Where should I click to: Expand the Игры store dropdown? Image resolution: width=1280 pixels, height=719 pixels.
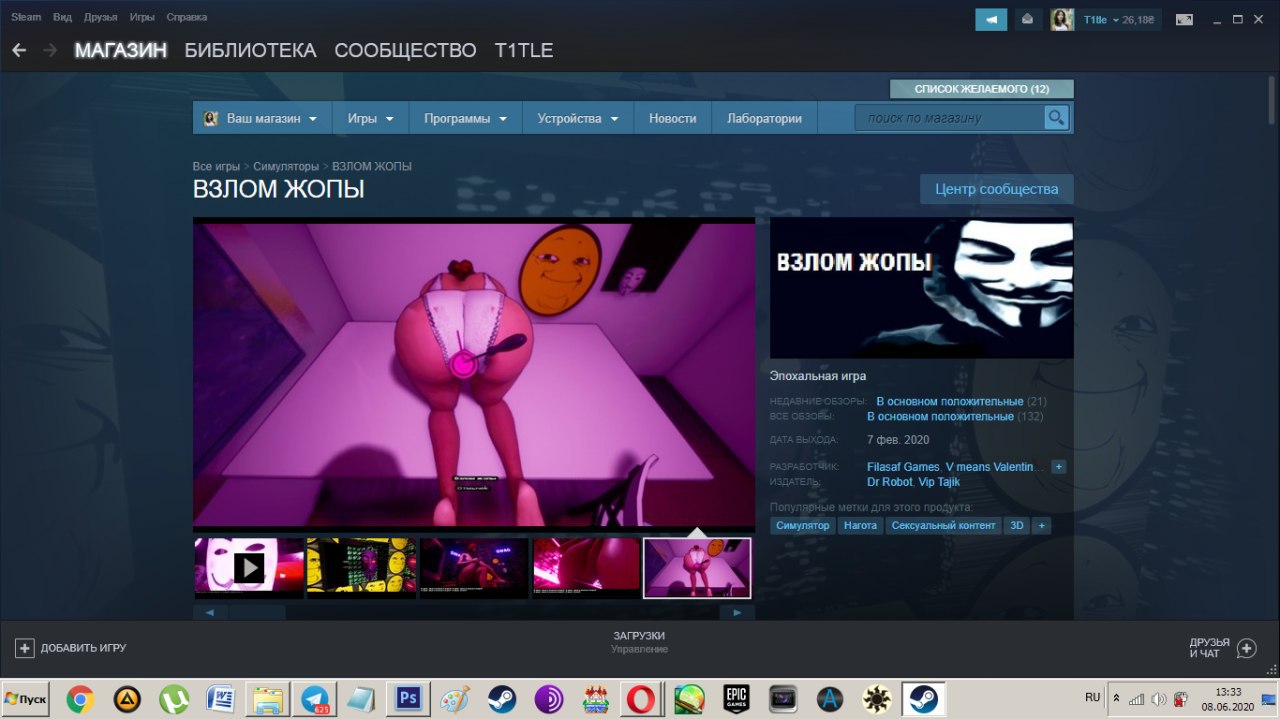(x=371, y=118)
